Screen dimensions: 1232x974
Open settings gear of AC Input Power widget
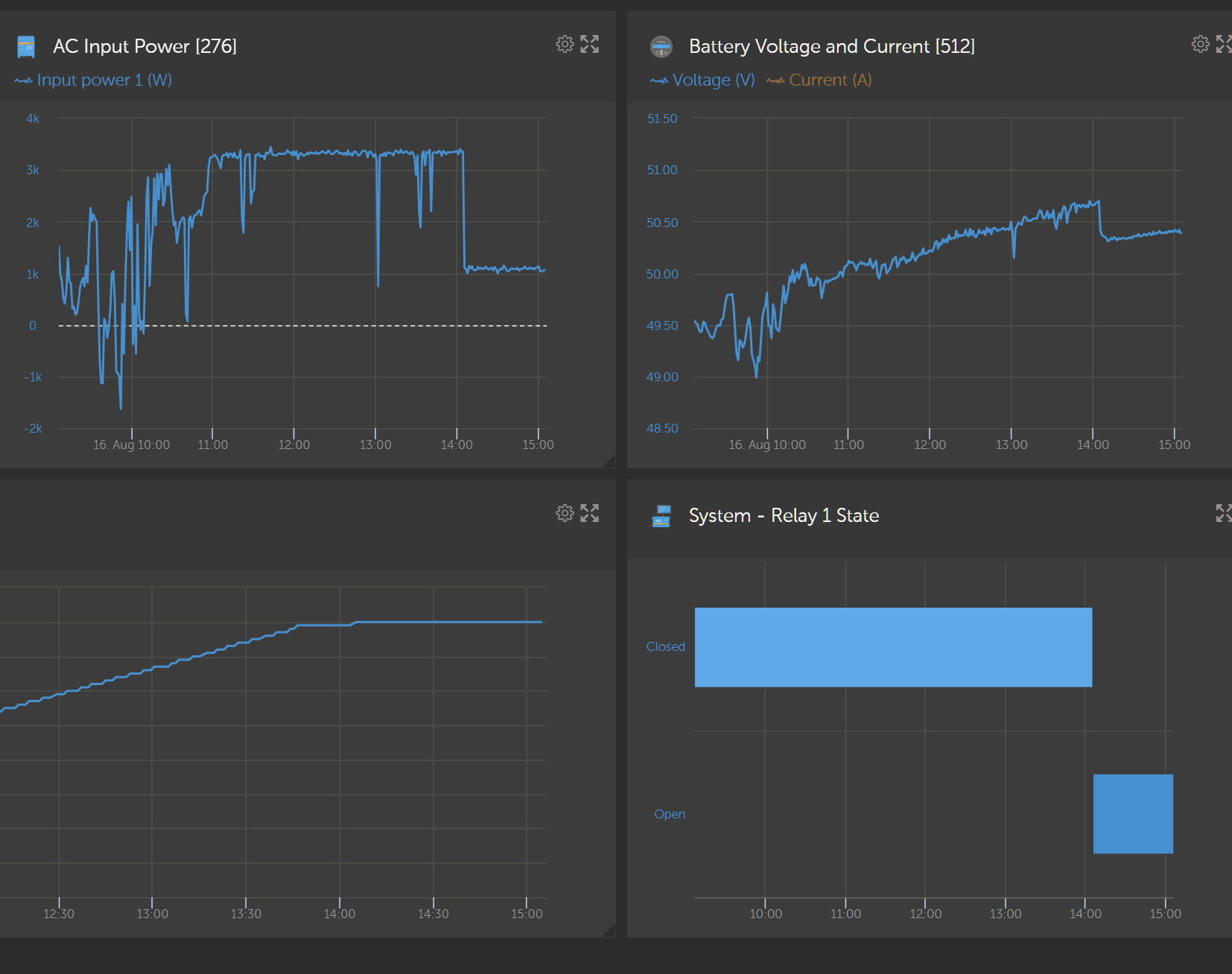click(x=565, y=44)
